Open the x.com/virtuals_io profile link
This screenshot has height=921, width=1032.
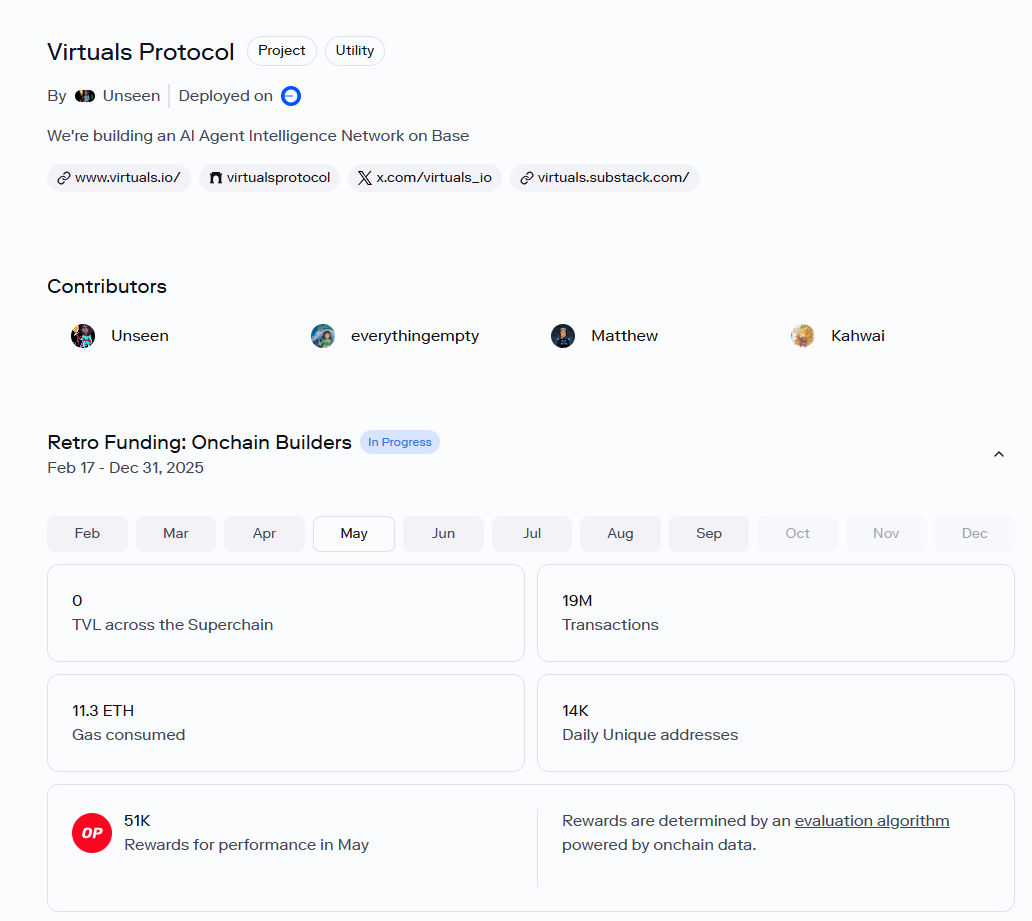click(x=425, y=178)
